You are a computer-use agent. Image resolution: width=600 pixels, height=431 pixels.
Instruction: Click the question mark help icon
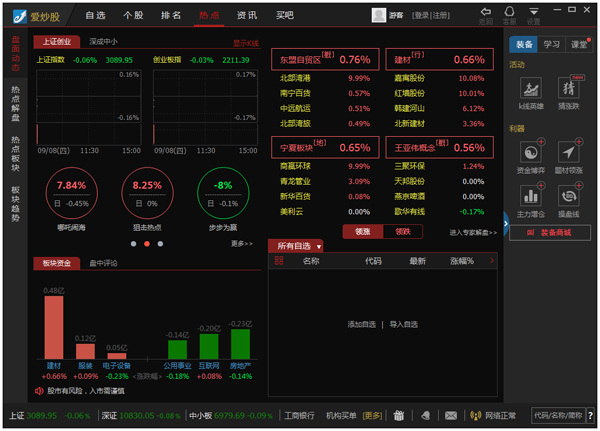591,416
